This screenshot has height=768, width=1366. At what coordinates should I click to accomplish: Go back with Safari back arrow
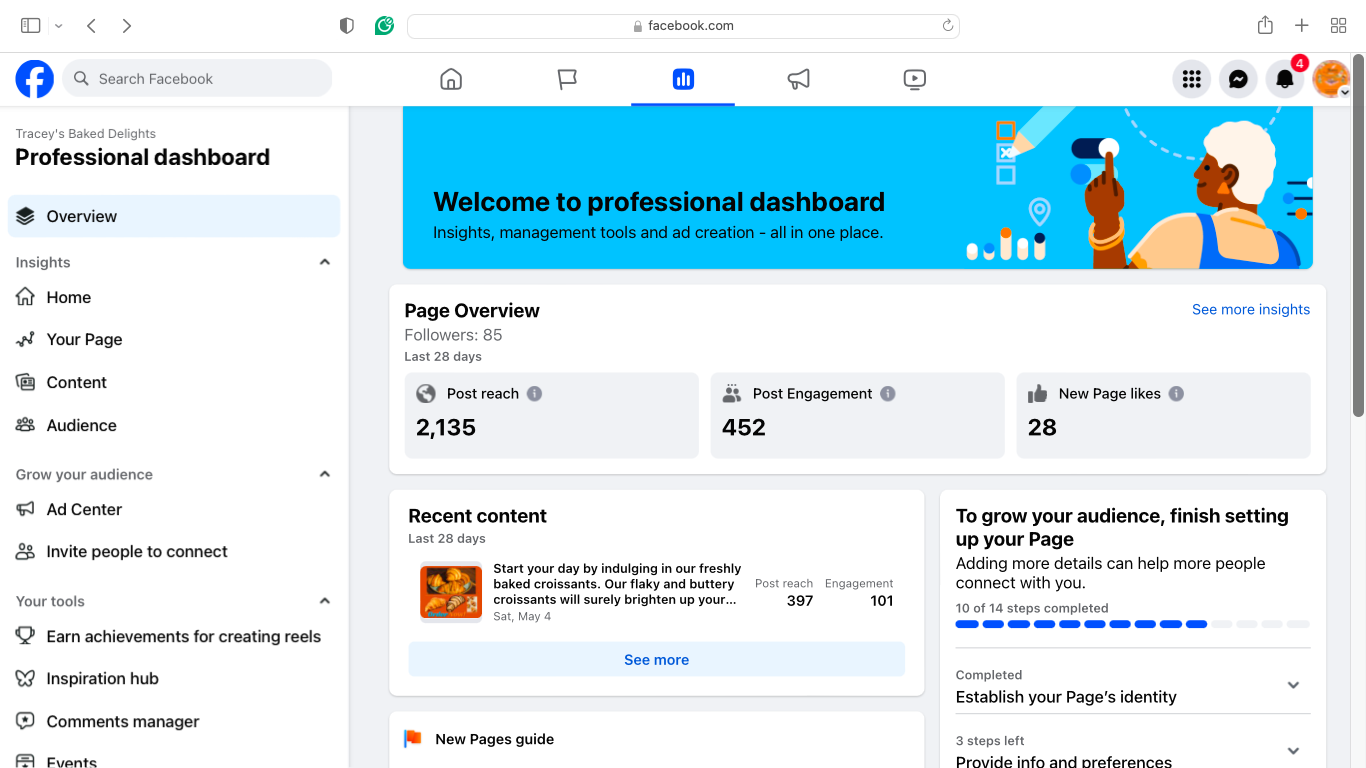(91, 26)
